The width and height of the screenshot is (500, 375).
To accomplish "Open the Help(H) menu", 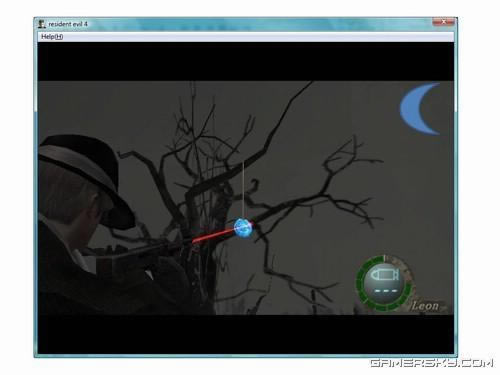I will tap(52, 37).
